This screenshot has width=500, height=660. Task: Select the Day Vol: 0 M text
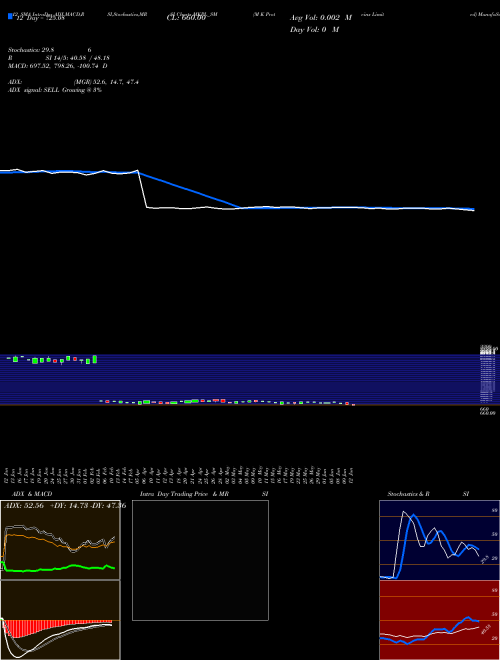click(x=314, y=29)
